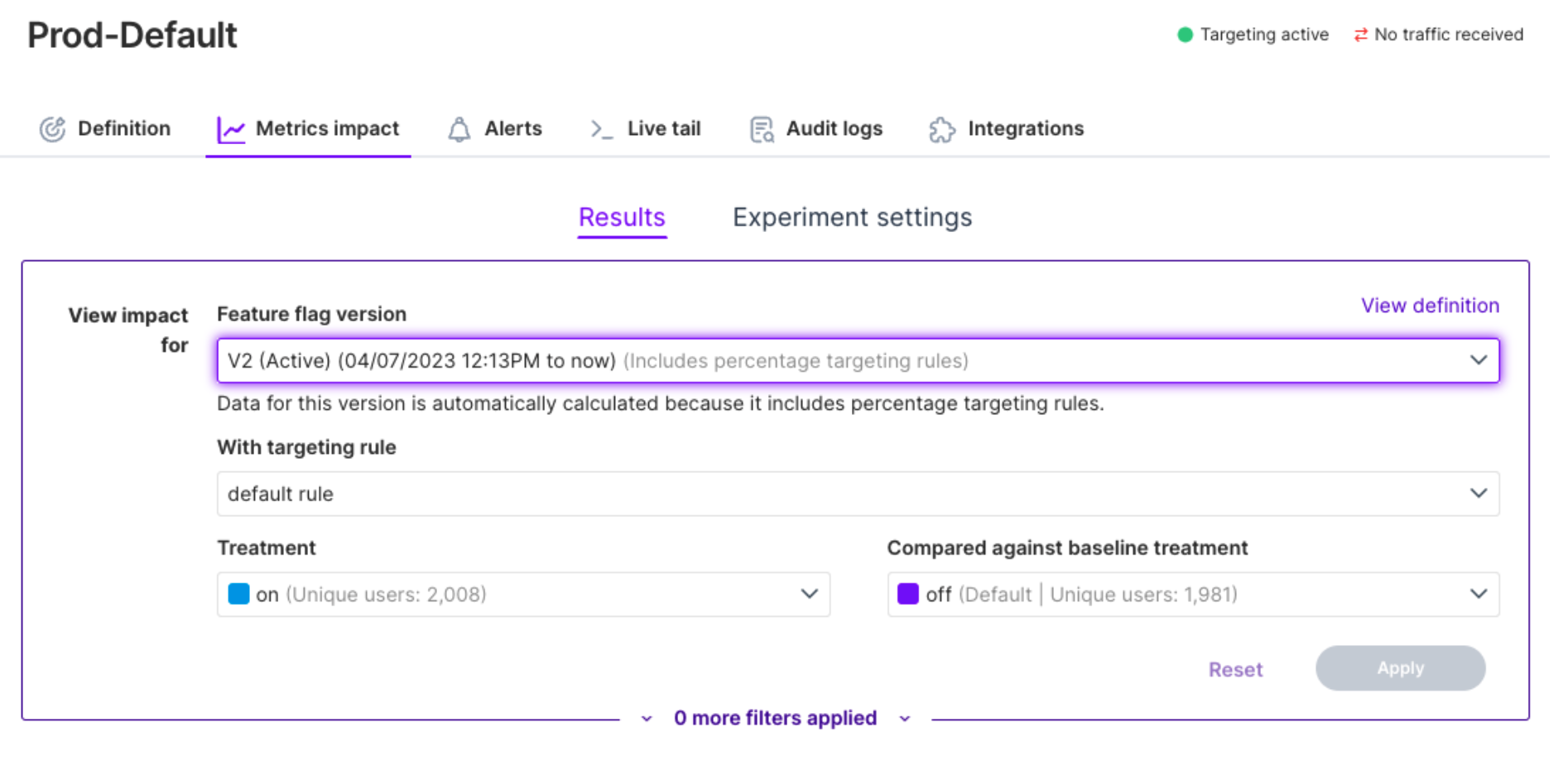Click the Alerts bell icon

pyautogui.click(x=459, y=129)
